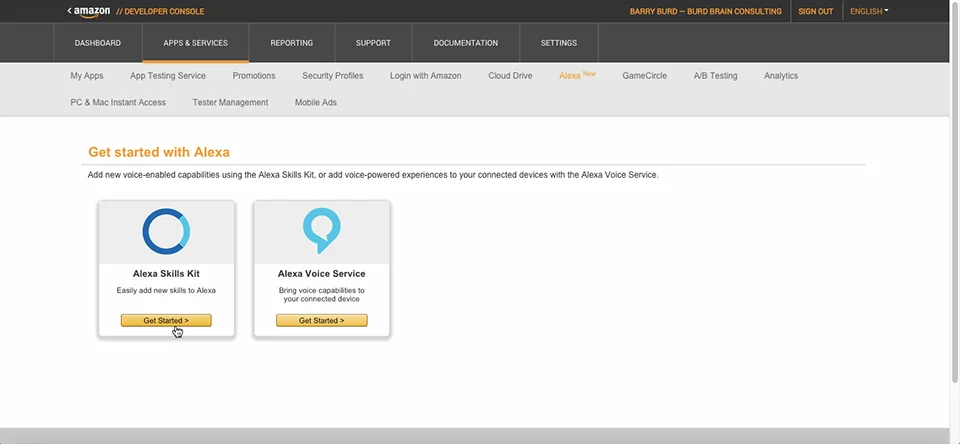Image resolution: width=960 pixels, height=444 pixels.
Task: Click the vertical page scrollbar
Action: (954, 193)
